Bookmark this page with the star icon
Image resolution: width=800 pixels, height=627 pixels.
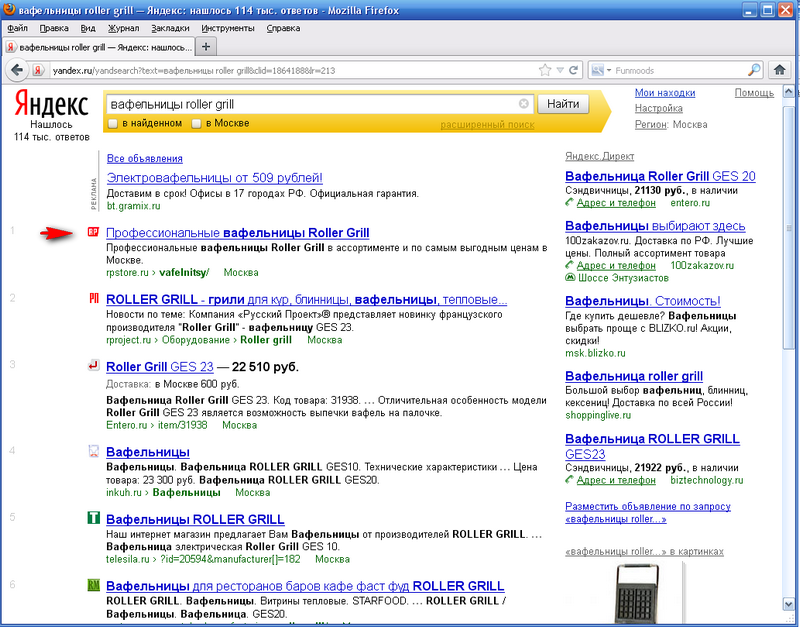tap(545, 70)
